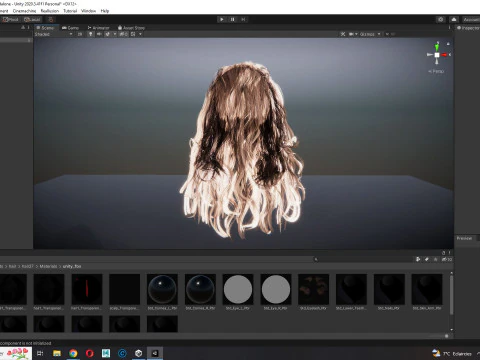Toggle scene effects icon

(108, 34)
